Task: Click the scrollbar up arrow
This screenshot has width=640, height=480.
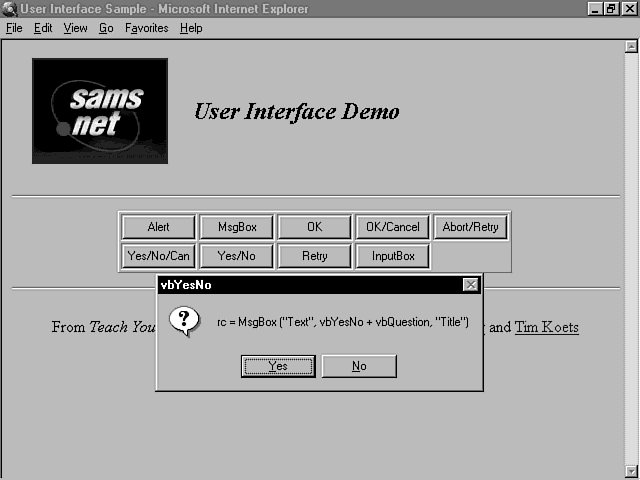Action: (x=631, y=46)
